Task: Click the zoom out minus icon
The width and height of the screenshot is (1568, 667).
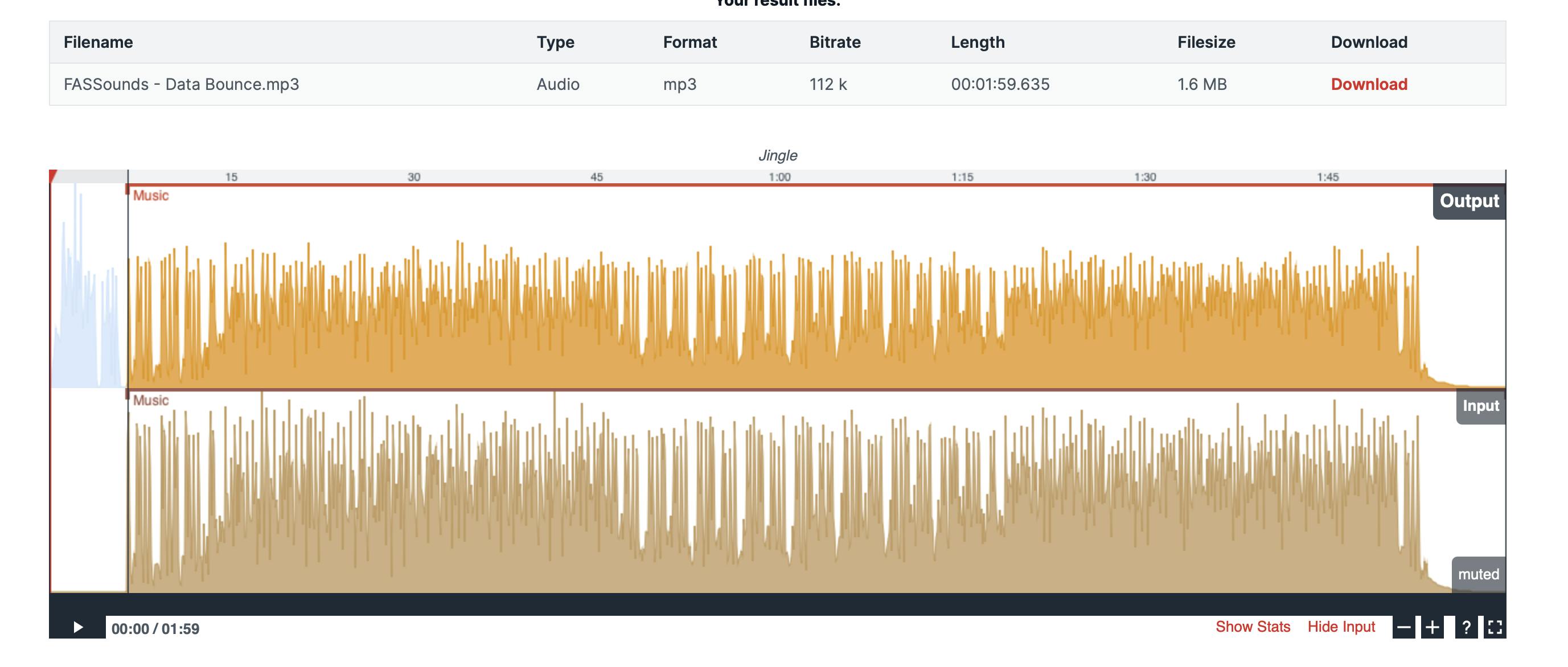Action: (1403, 627)
